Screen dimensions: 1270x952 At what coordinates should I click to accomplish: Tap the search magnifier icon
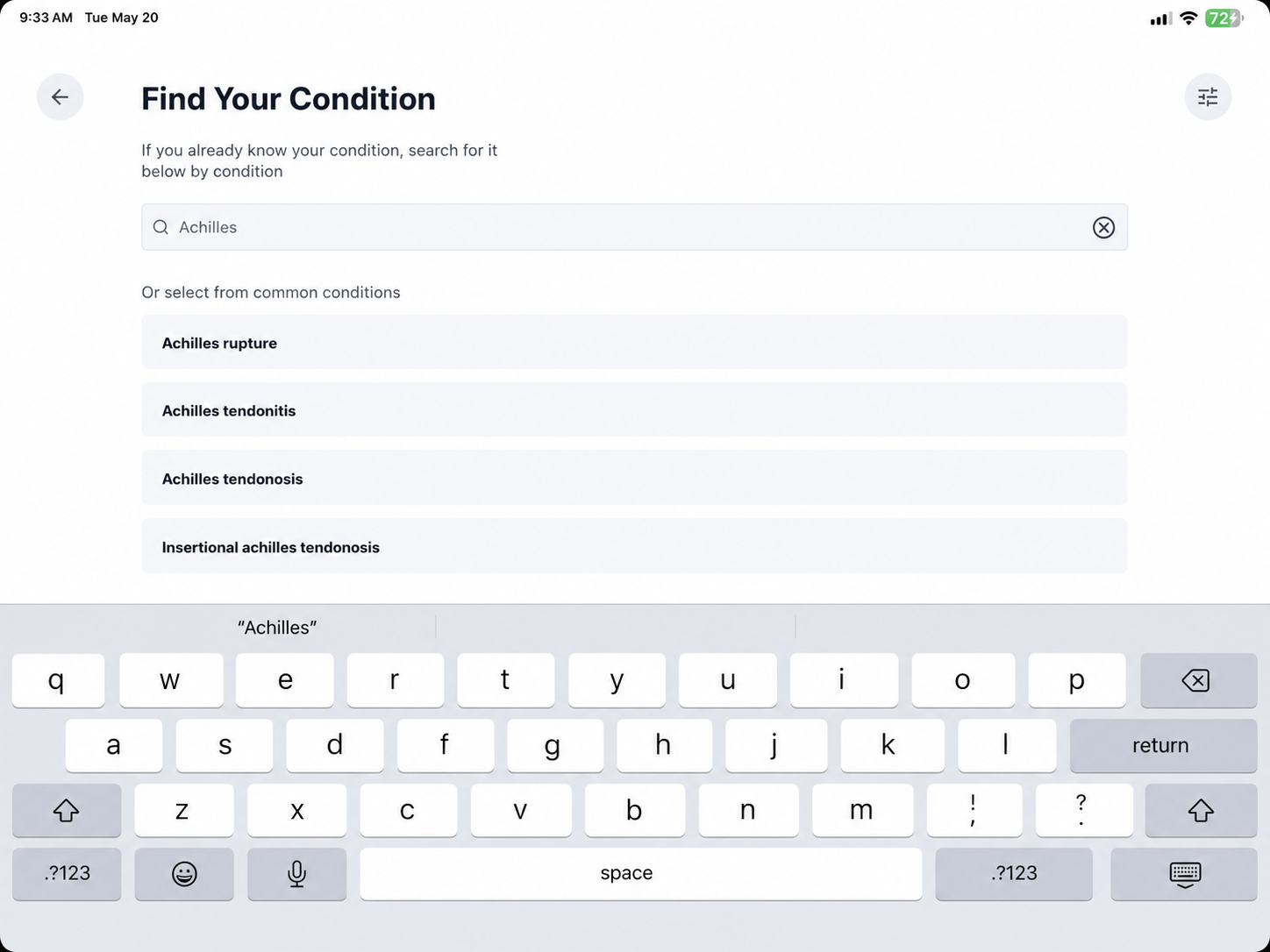161,227
